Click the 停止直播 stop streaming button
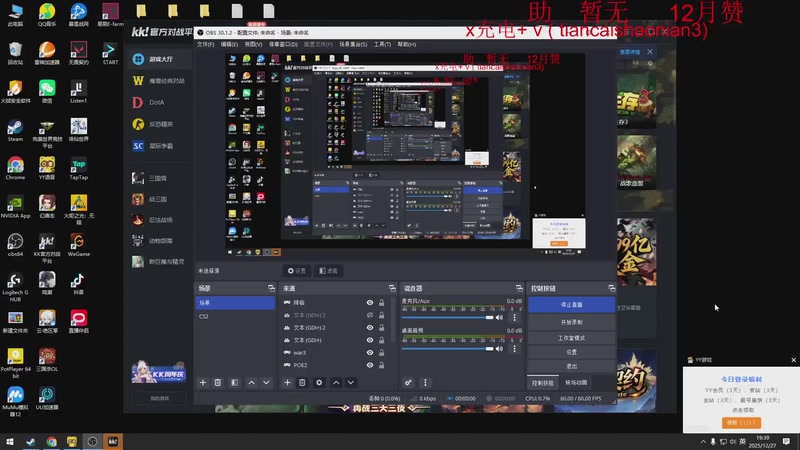The height and width of the screenshot is (450, 800). [x=571, y=305]
